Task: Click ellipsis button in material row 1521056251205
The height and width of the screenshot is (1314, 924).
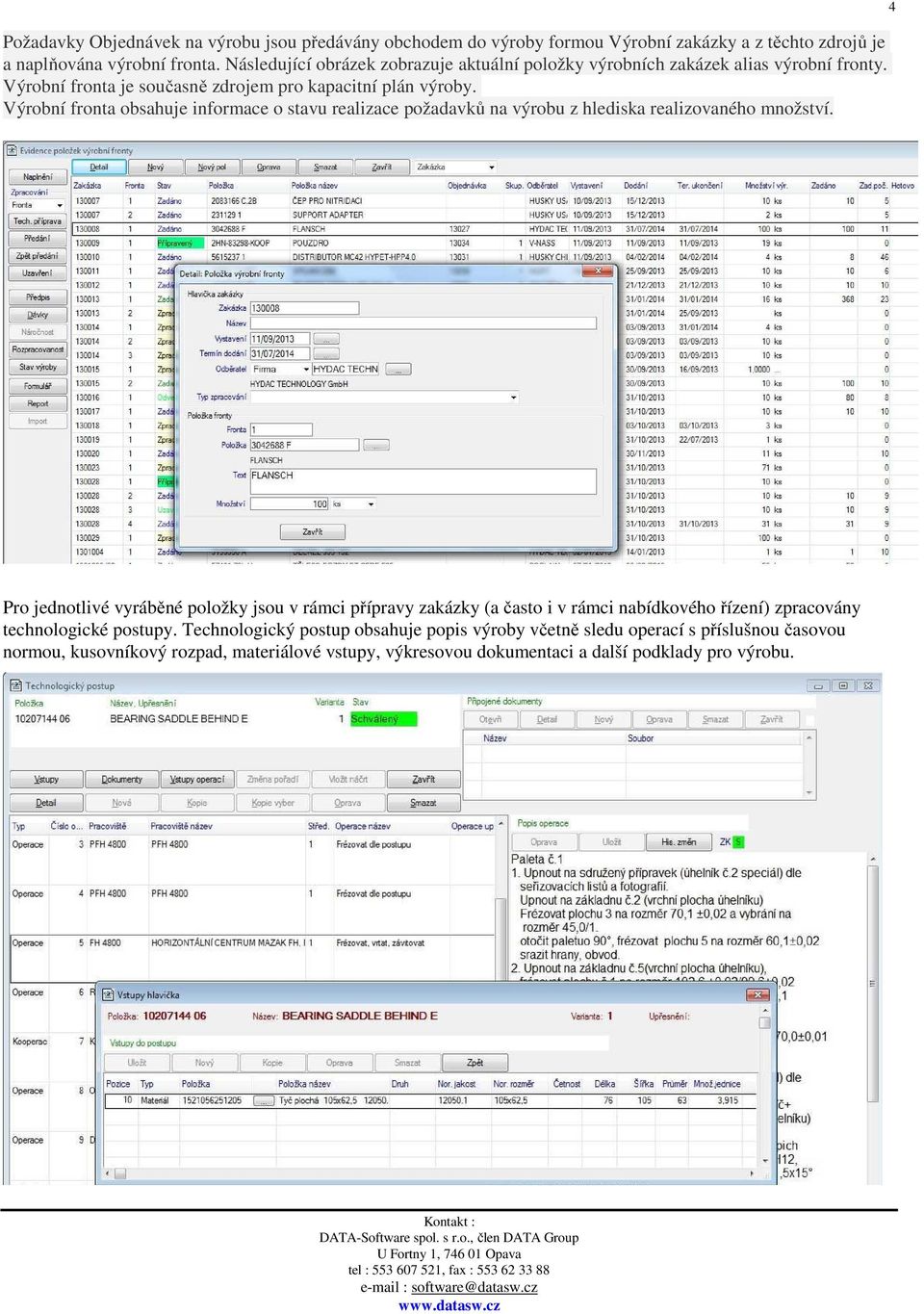Action: point(263,1100)
